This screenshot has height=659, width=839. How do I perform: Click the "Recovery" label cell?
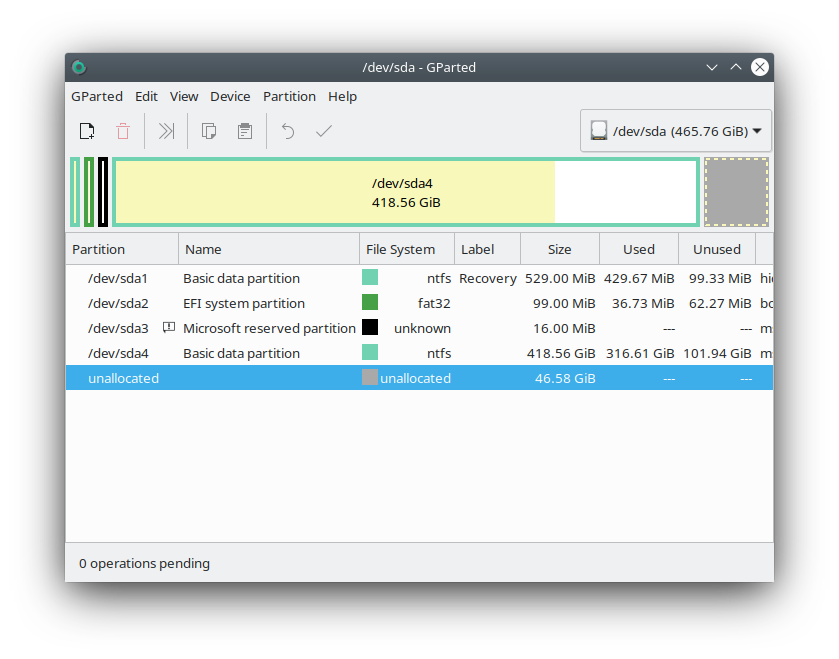pyautogui.click(x=488, y=278)
